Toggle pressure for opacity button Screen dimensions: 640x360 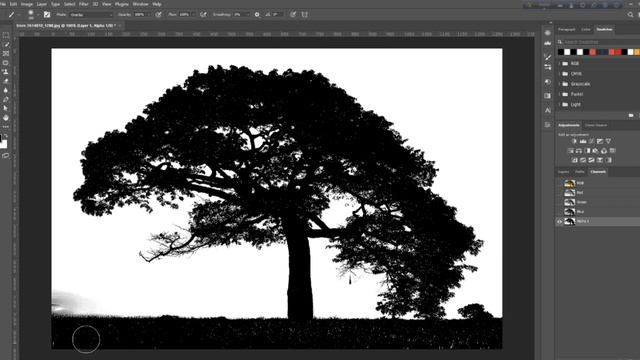(x=158, y=14)
